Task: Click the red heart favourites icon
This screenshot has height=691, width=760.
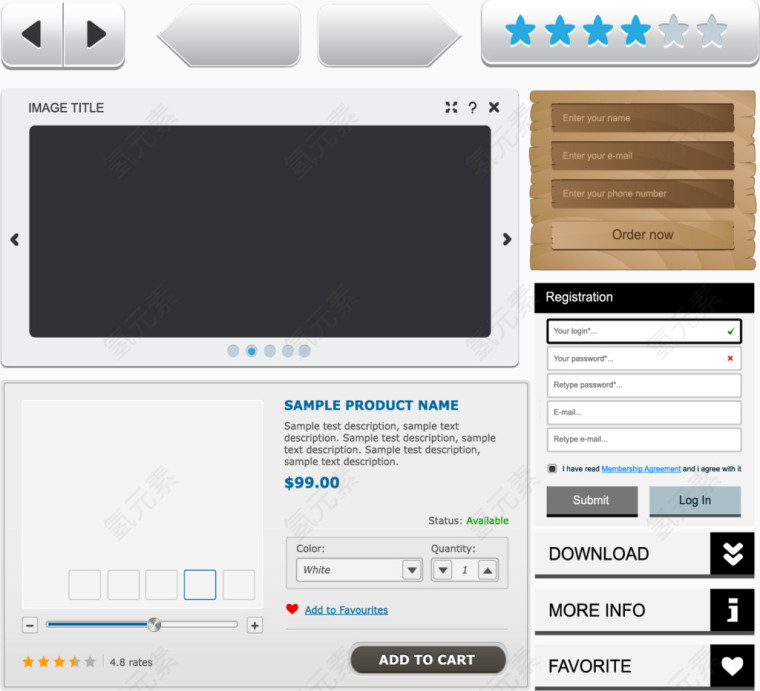Action: tap(292, 609)
